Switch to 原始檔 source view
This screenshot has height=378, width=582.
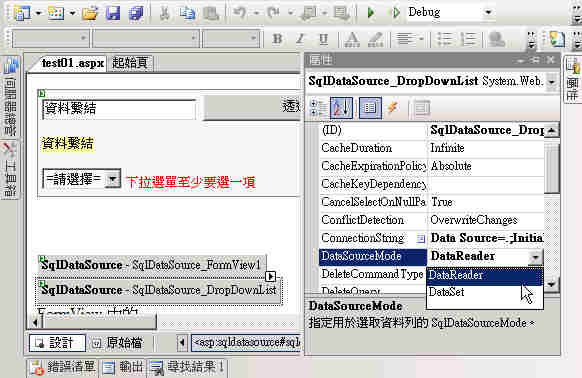click(118, 343)
